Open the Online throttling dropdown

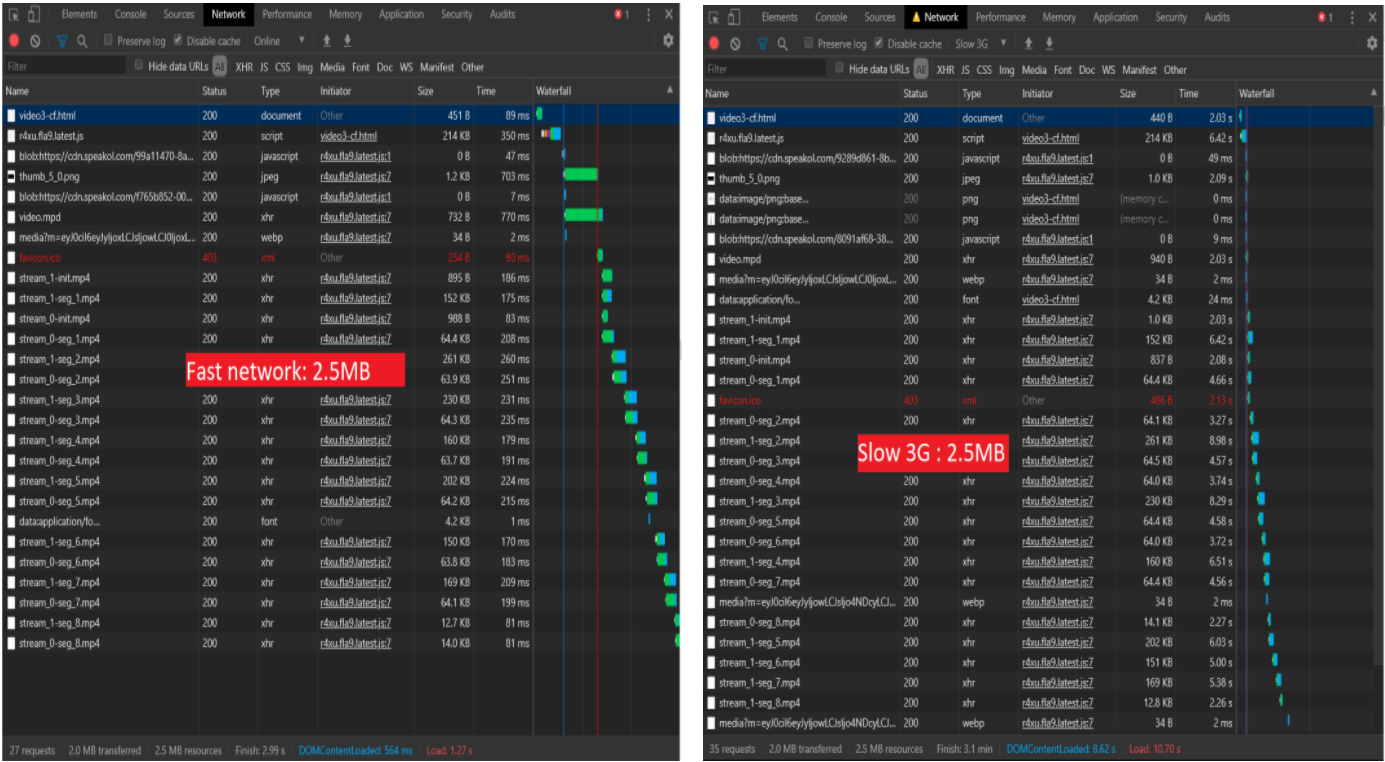[279, 41]
